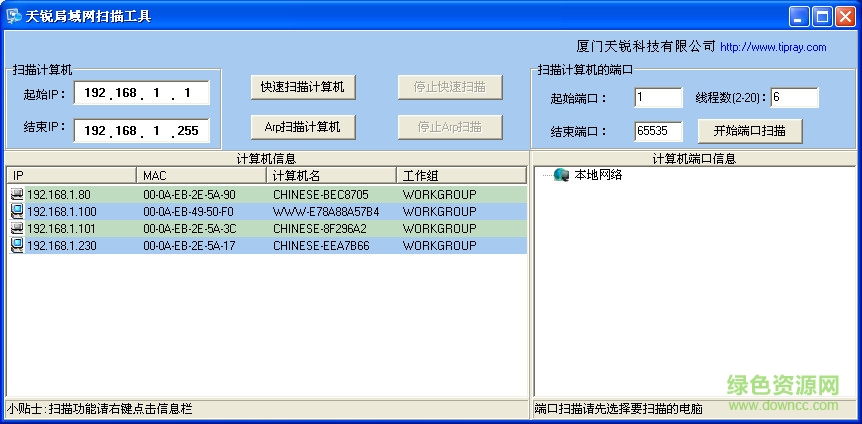The image size is (862, 424).
Task: Click computer icon for 192.168.1.100 row
Action: click(17, 211)
